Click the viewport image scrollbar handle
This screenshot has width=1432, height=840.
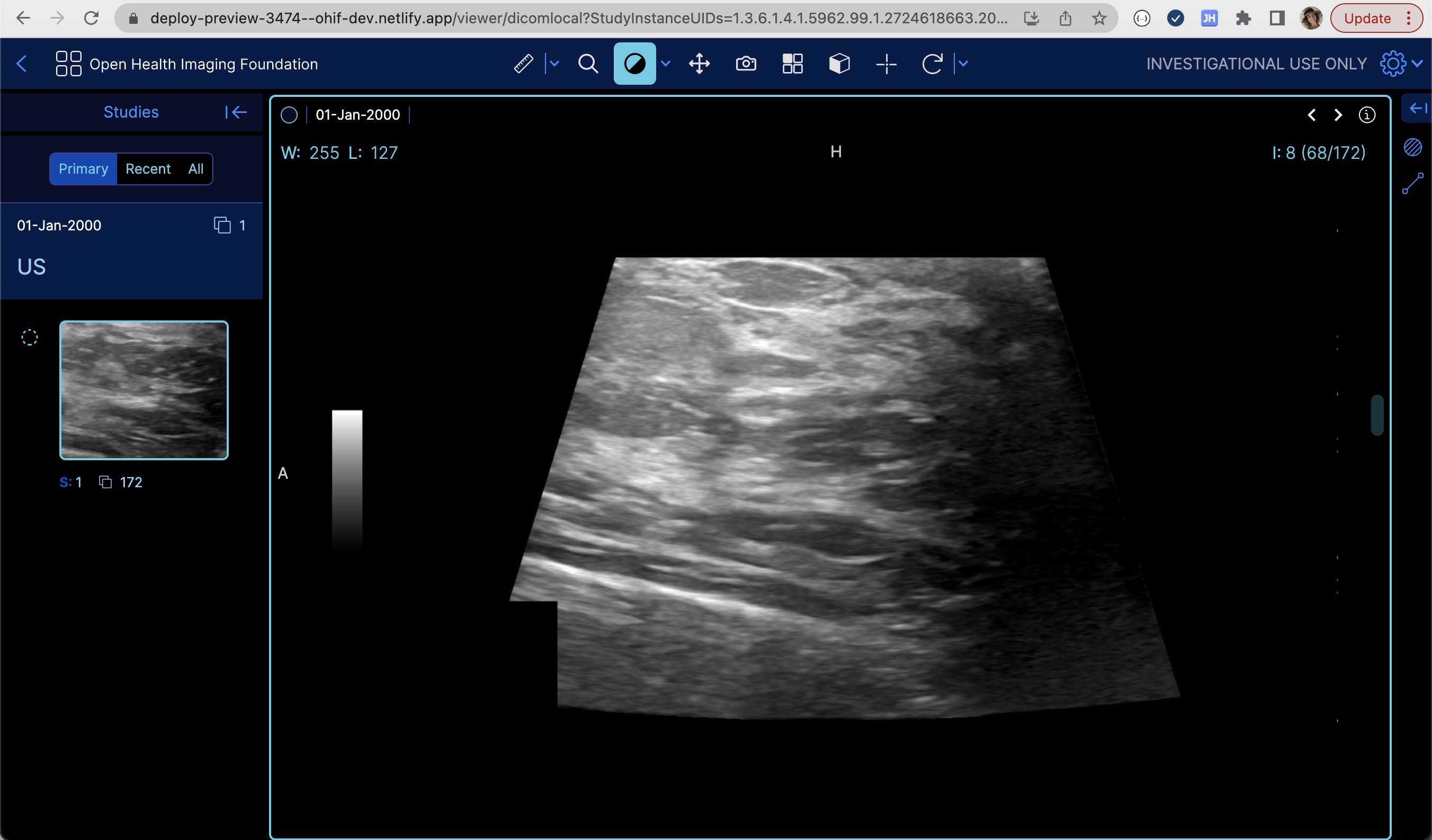tap(1377, 415)
